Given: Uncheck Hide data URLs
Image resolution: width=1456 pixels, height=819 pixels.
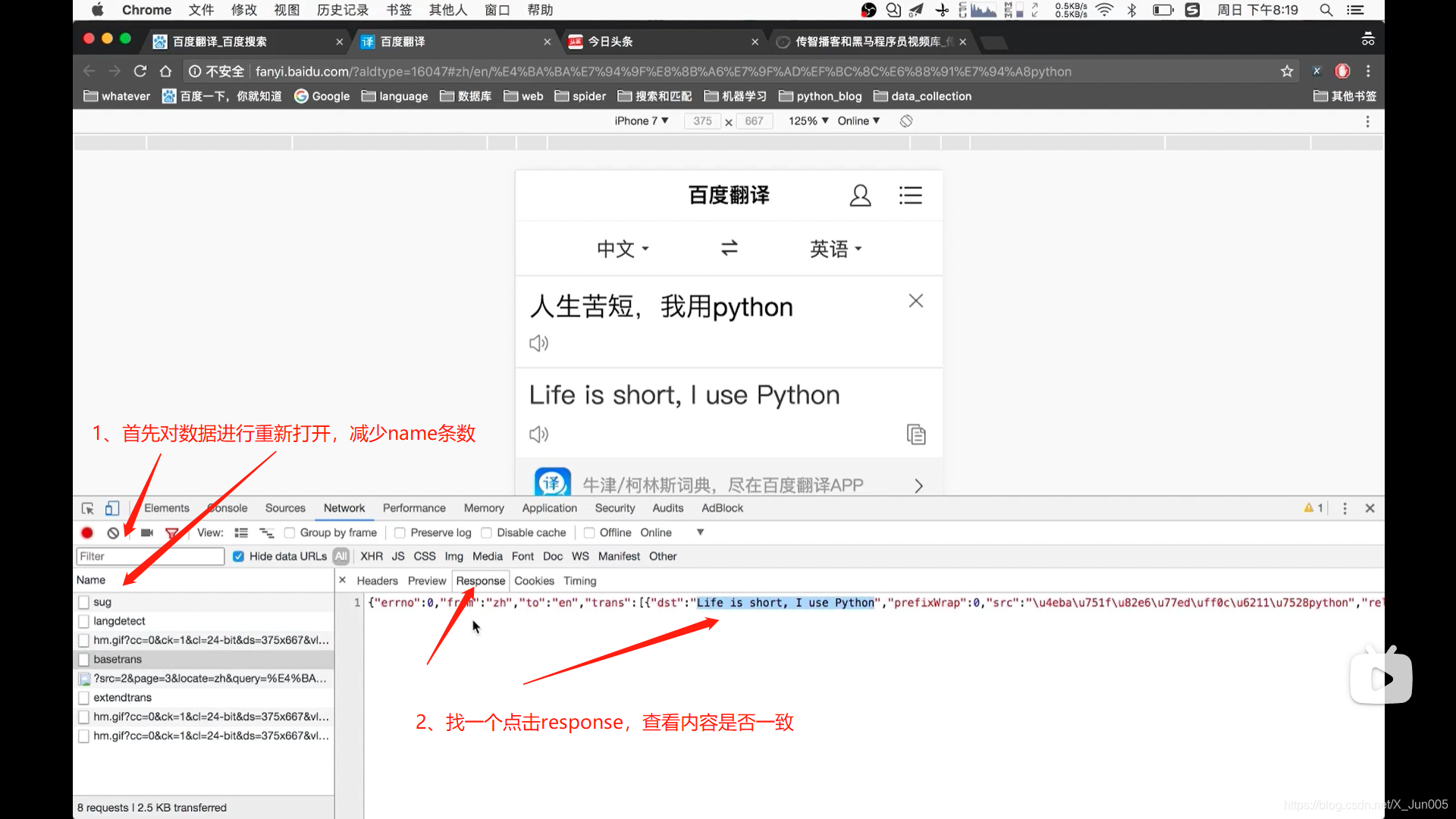Looking at the screenshot, I should [x=238, y=557].
